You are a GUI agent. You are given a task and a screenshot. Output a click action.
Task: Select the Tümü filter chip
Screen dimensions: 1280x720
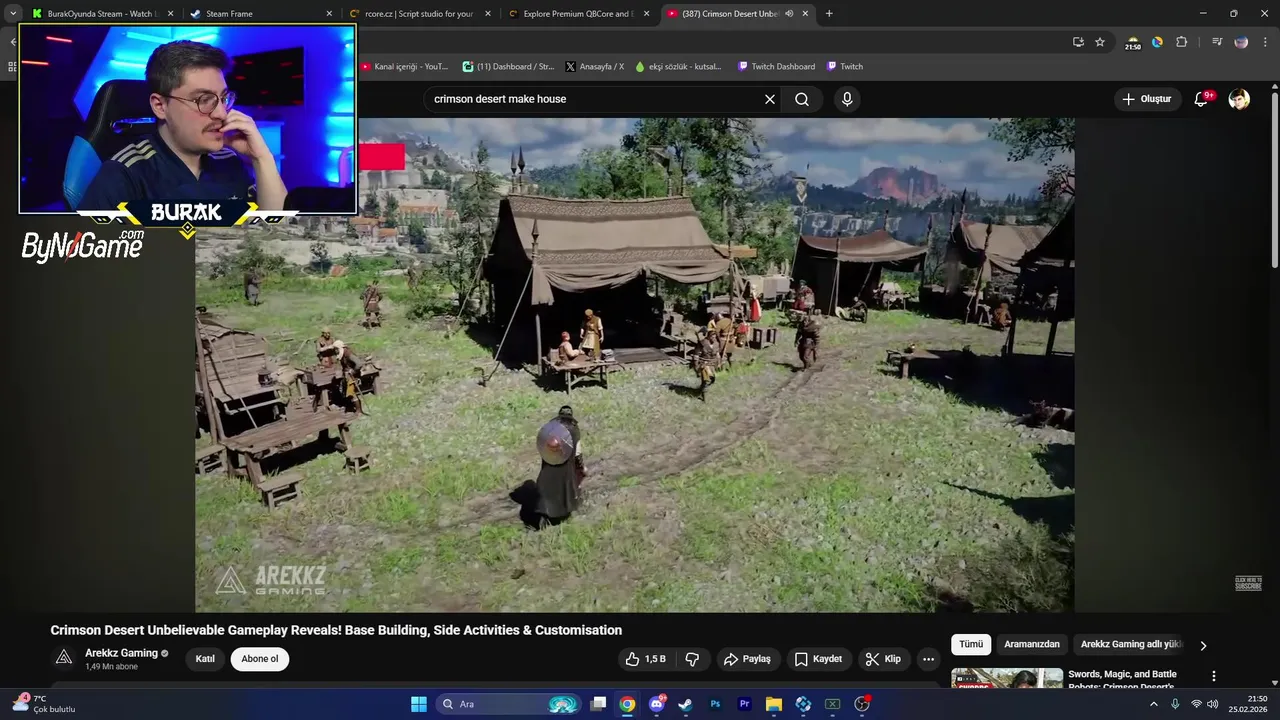(x=971, y=645)
